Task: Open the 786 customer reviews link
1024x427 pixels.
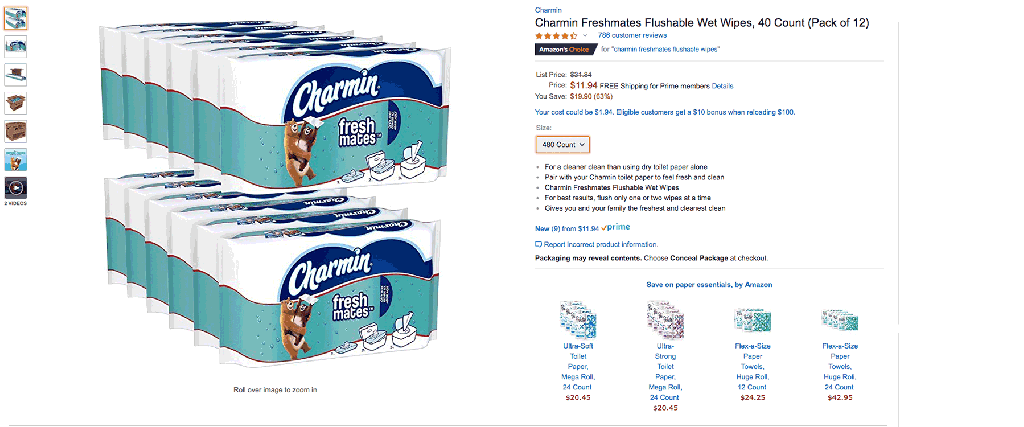Action: point(632,35)
